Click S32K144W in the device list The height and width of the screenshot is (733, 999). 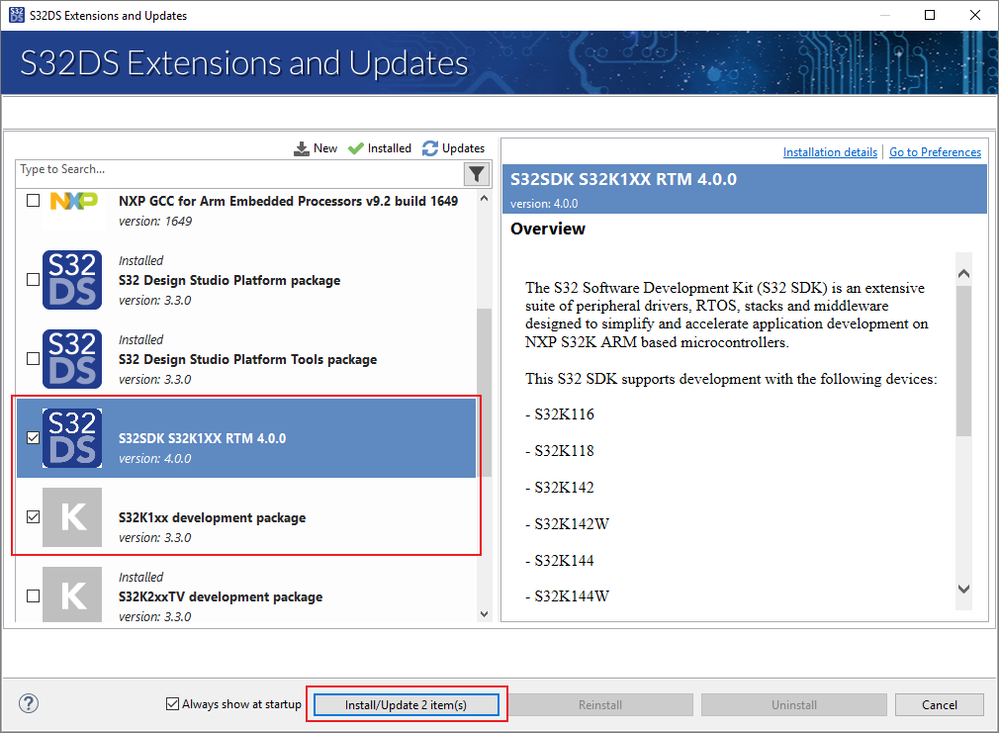click(571, 596)
